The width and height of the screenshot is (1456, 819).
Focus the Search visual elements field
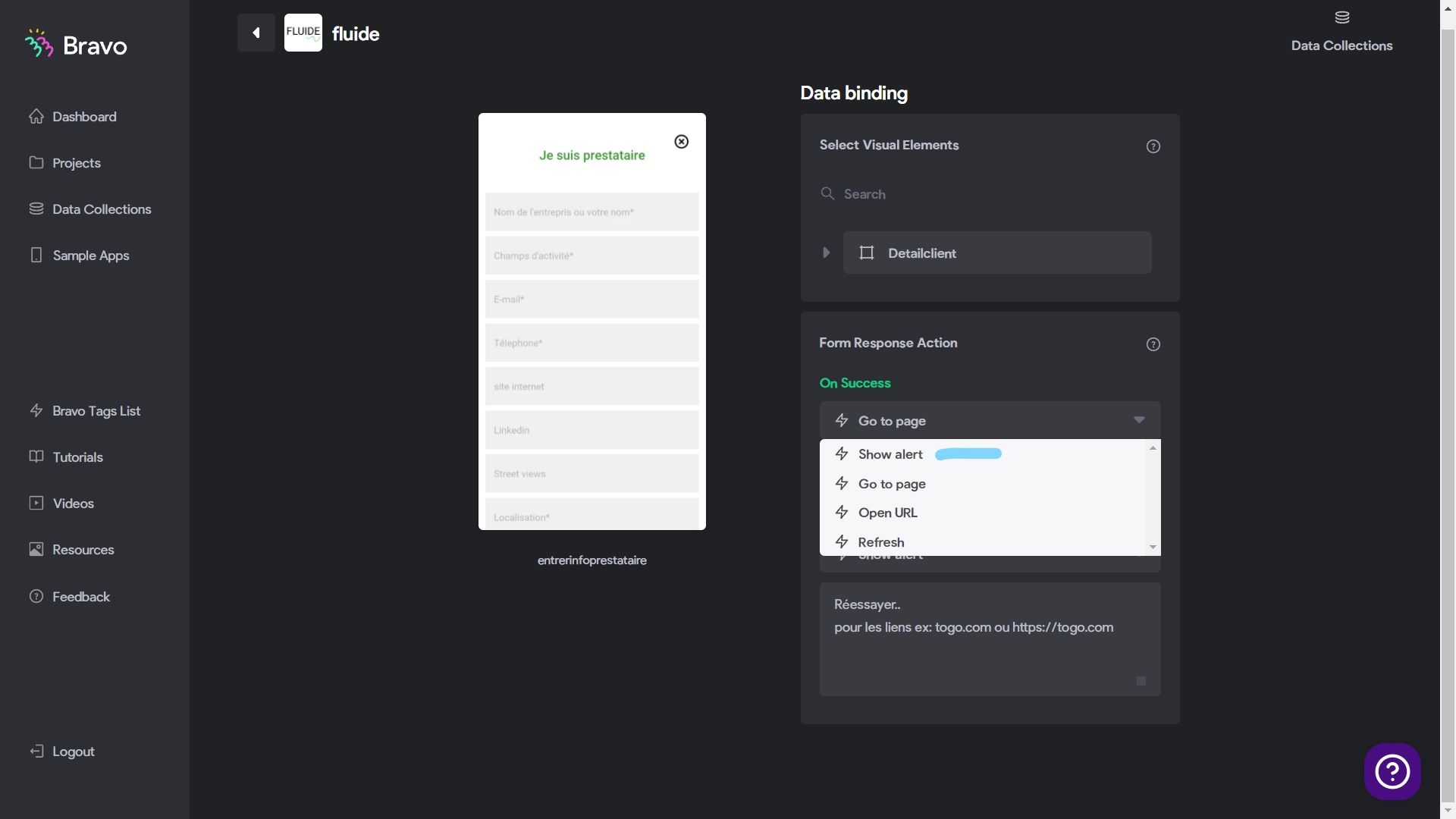tap(990, 194)
